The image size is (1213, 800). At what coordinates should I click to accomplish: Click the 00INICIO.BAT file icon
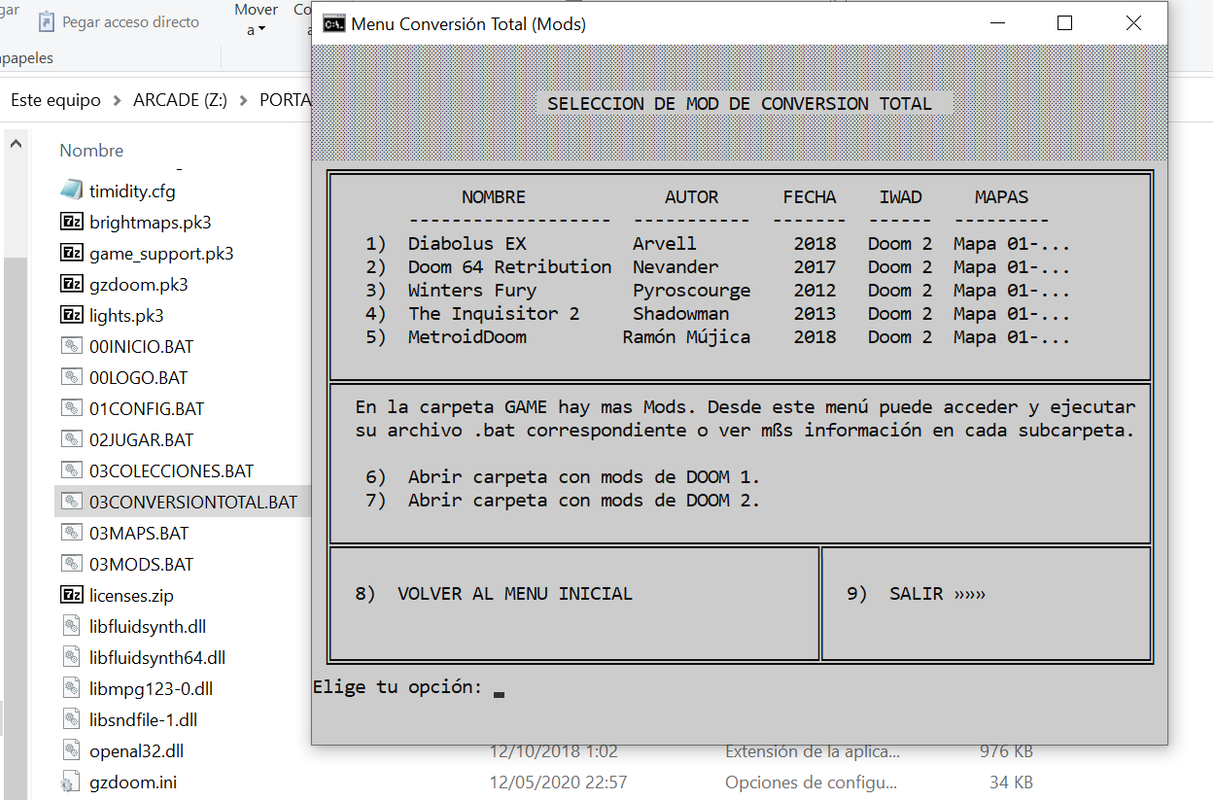tap(71, 346)
